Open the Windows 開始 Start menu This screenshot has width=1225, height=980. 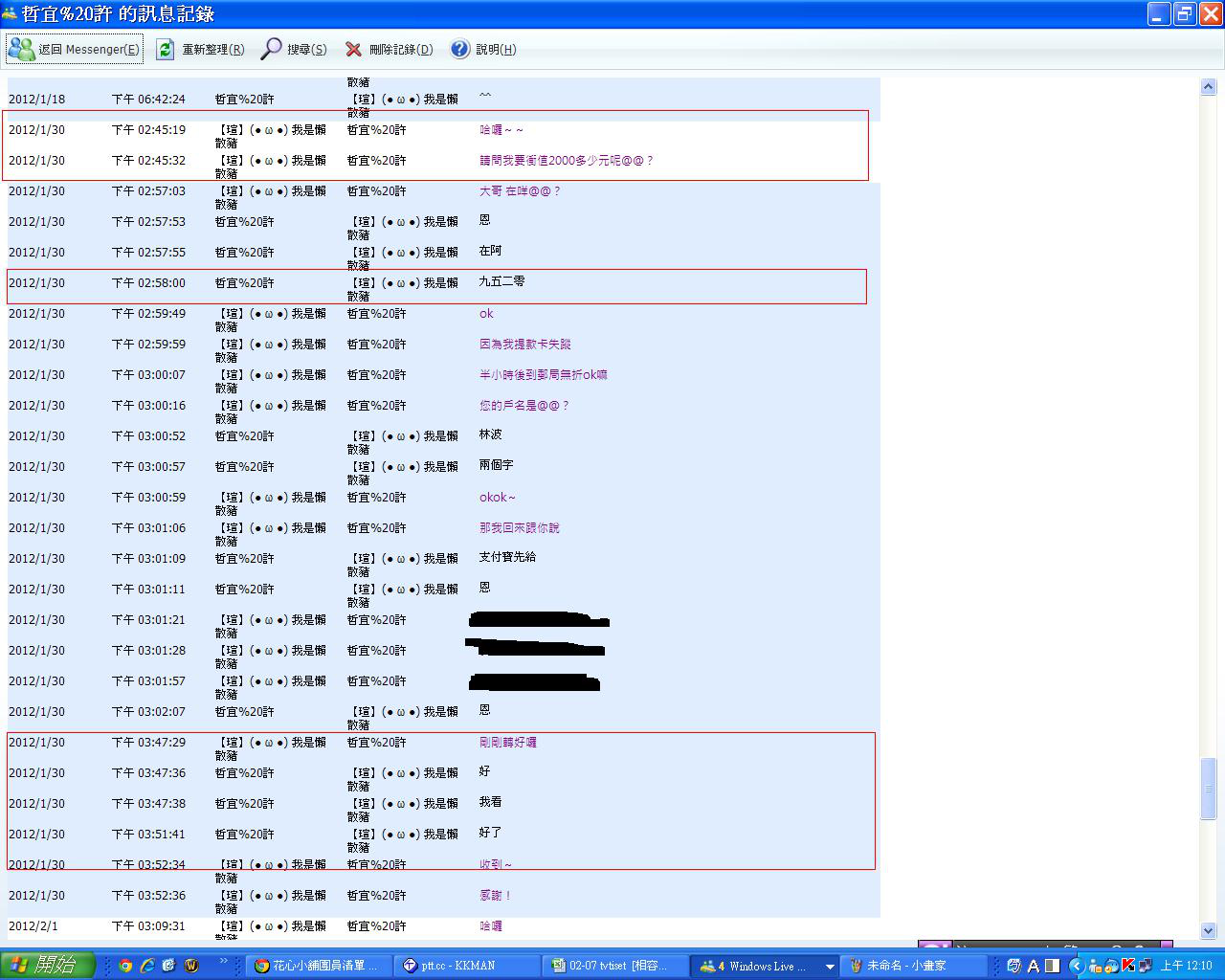coord(48,966)
